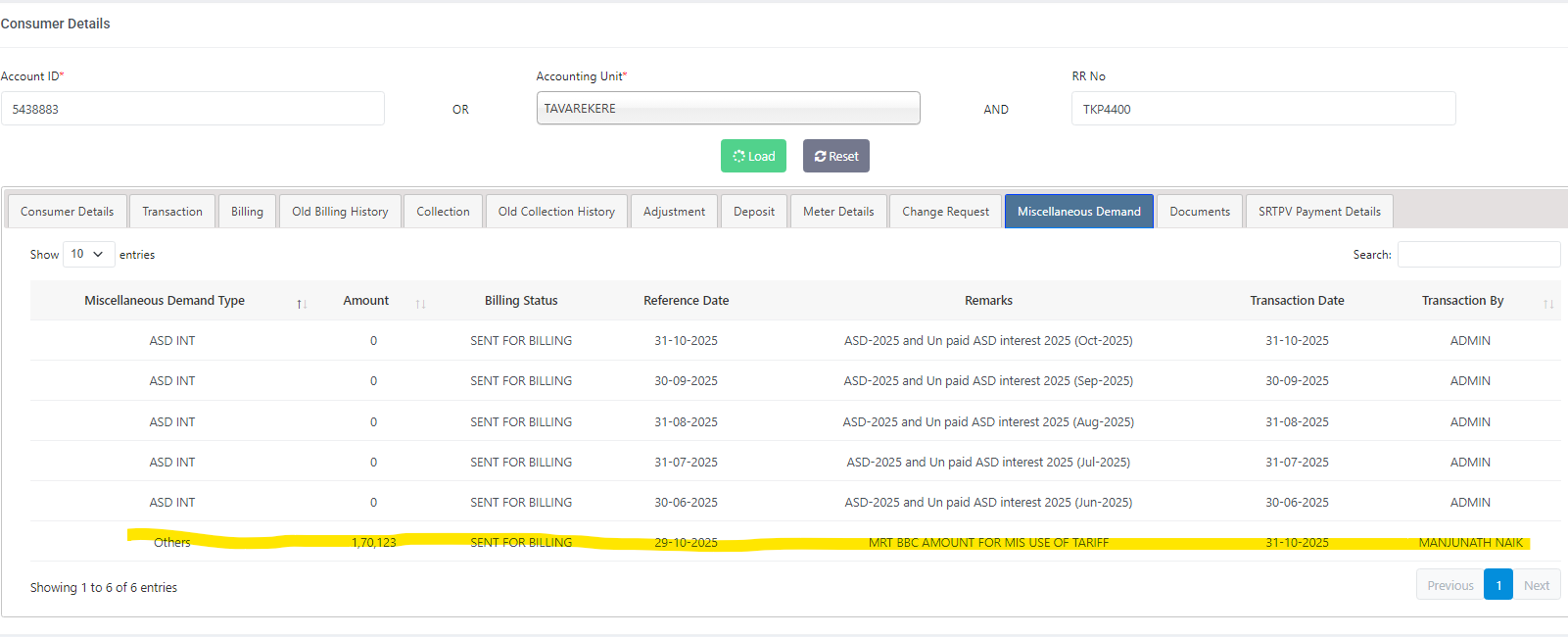Image resolution: width=1568 pixels, height=637 pixels.
Task: Click the Reset button
Action: (x=835, y=156)
